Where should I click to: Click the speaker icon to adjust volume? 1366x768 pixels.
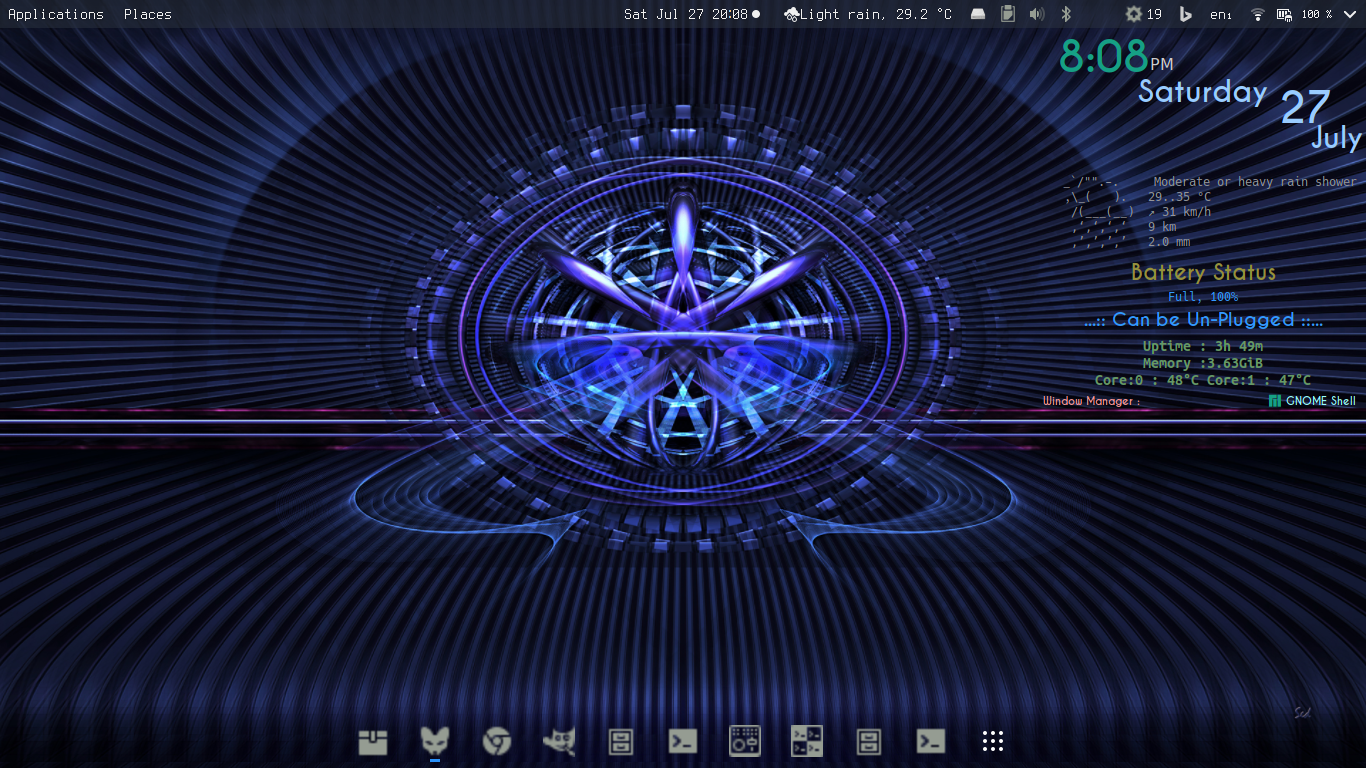(x=1036, y=14)
